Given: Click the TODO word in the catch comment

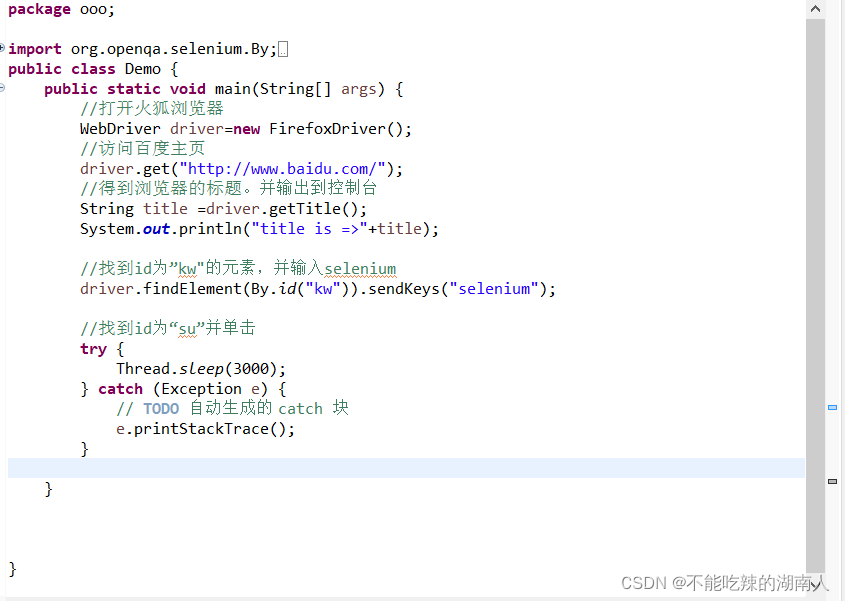Looking at the screenshot, I should tap(161, 408).
